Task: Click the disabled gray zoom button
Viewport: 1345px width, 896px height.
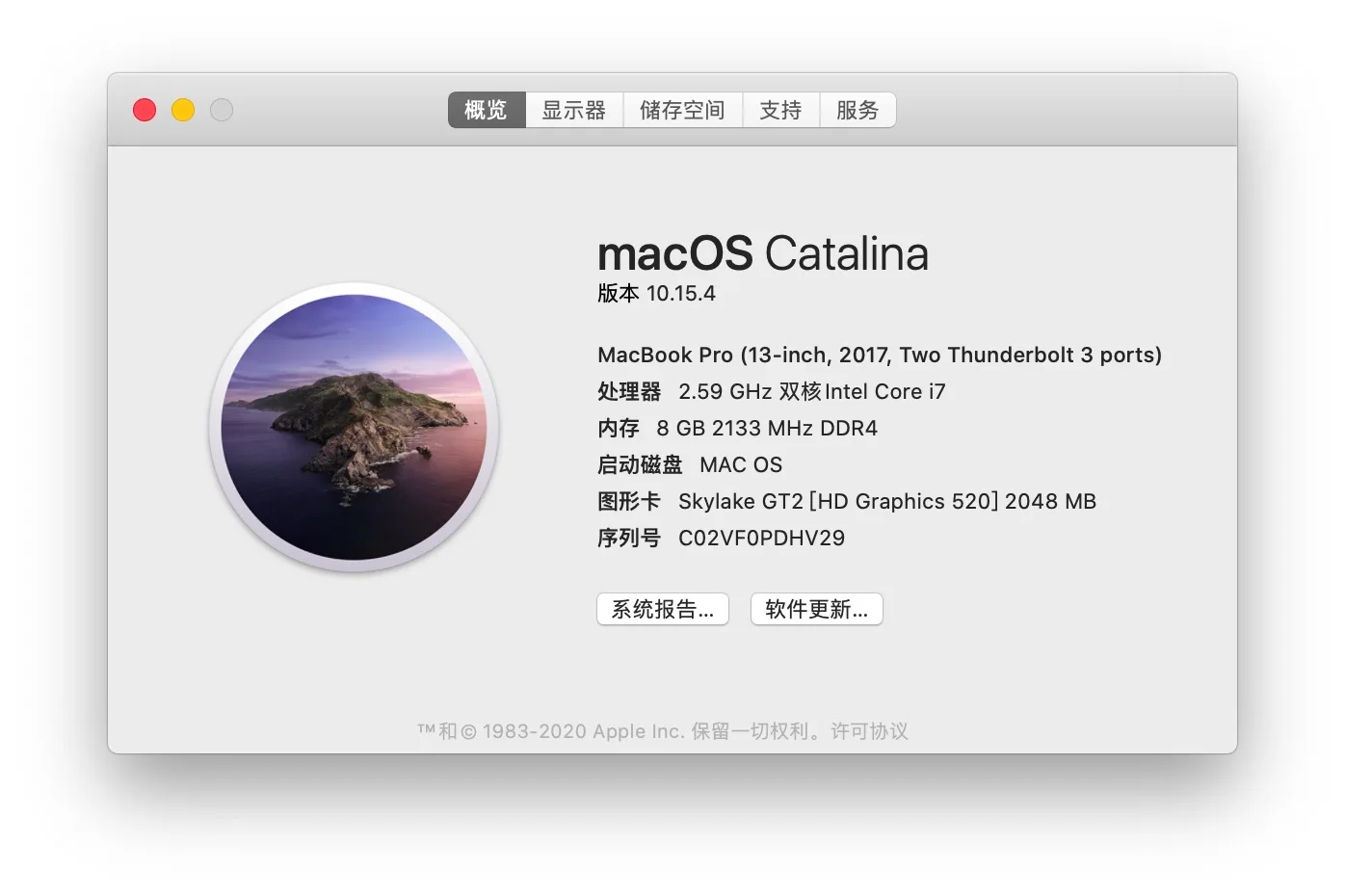Action: point(222,110)
